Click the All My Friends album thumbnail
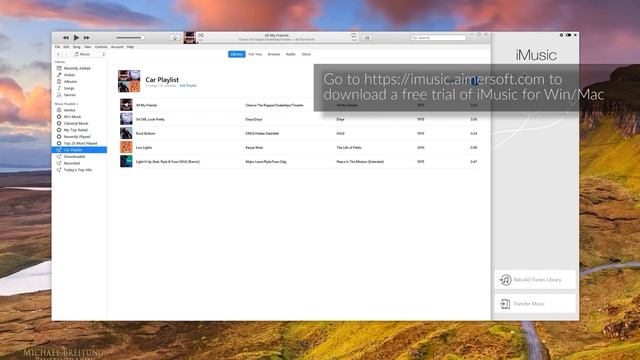The height and width of the screenshot is (360, 640). [x=126, y=105]
